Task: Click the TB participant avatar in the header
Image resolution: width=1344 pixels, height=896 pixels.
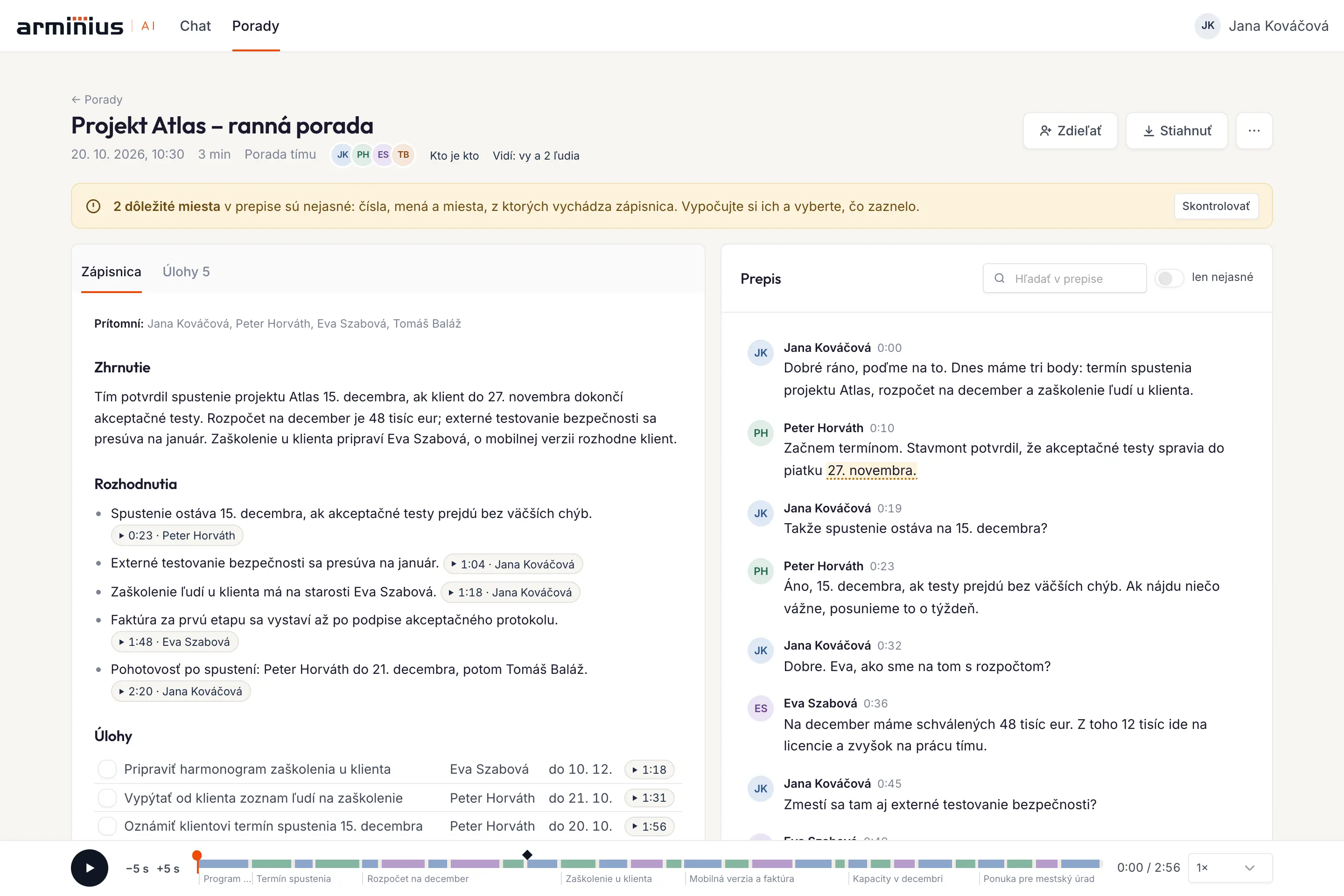Action: 403,155
